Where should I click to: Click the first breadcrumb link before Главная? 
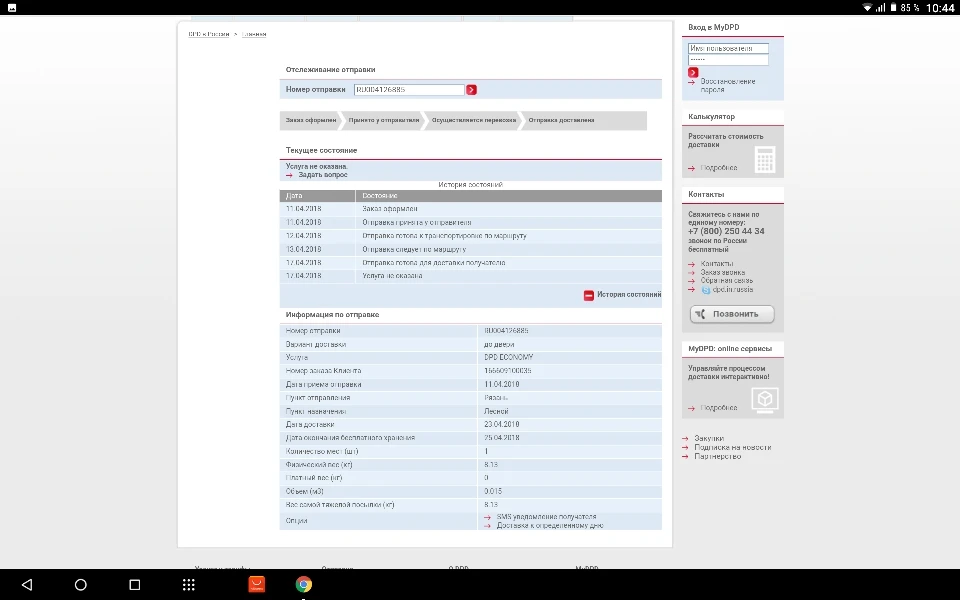coord(209,34)
